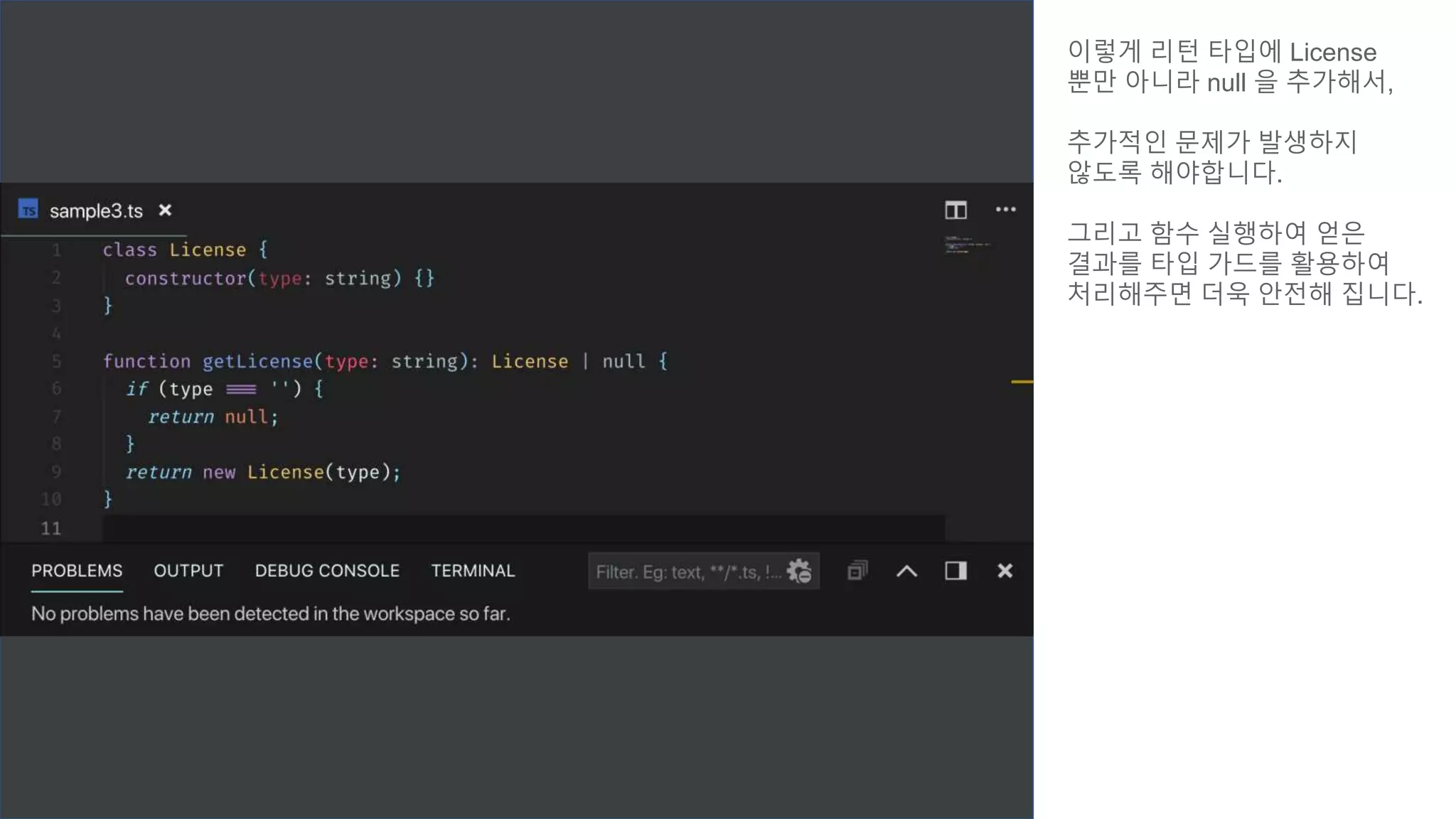The image size is (1456, 819).
Task: Switch to the OUTPUT panel tab
Action: click(188, 571)
